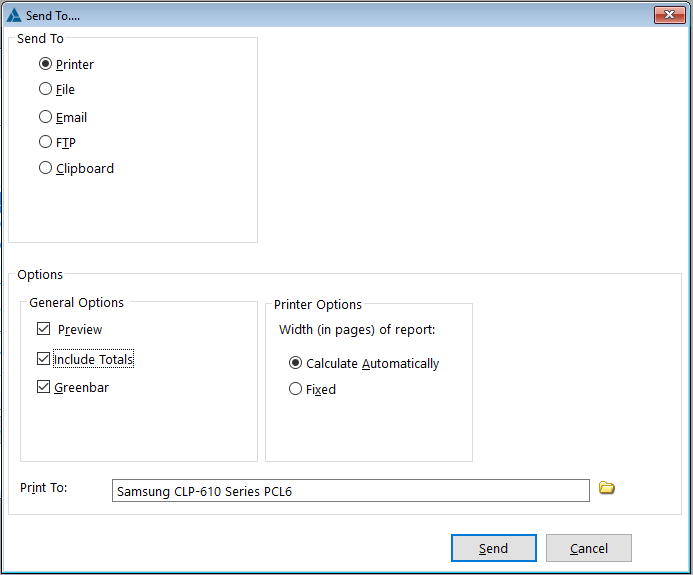Uncheck the Preview checkbox

pyautogui.click(x=43, y=329)
